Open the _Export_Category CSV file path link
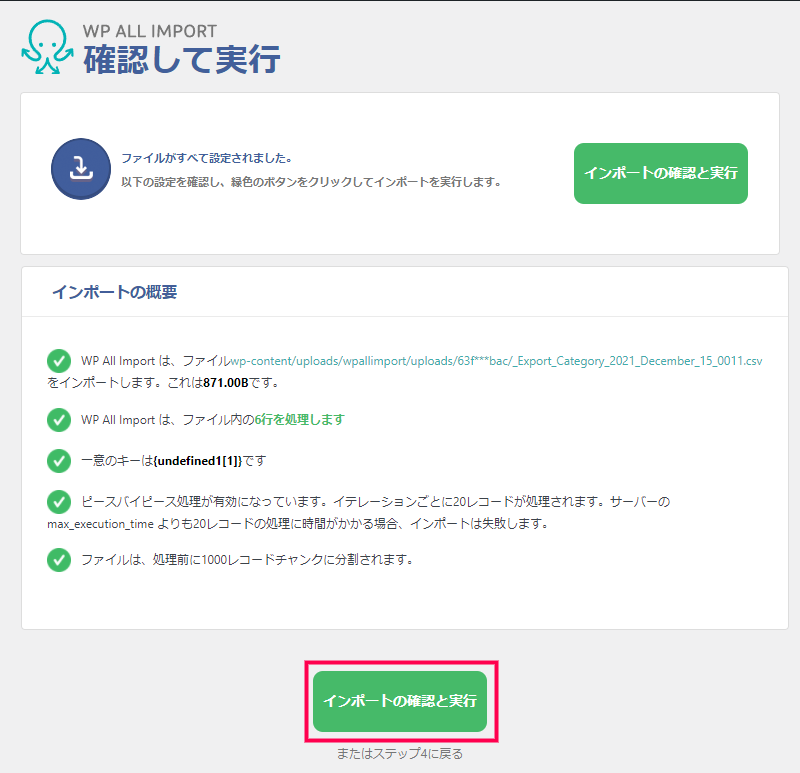Screen dimensions: 800x773 coord(496,361)
